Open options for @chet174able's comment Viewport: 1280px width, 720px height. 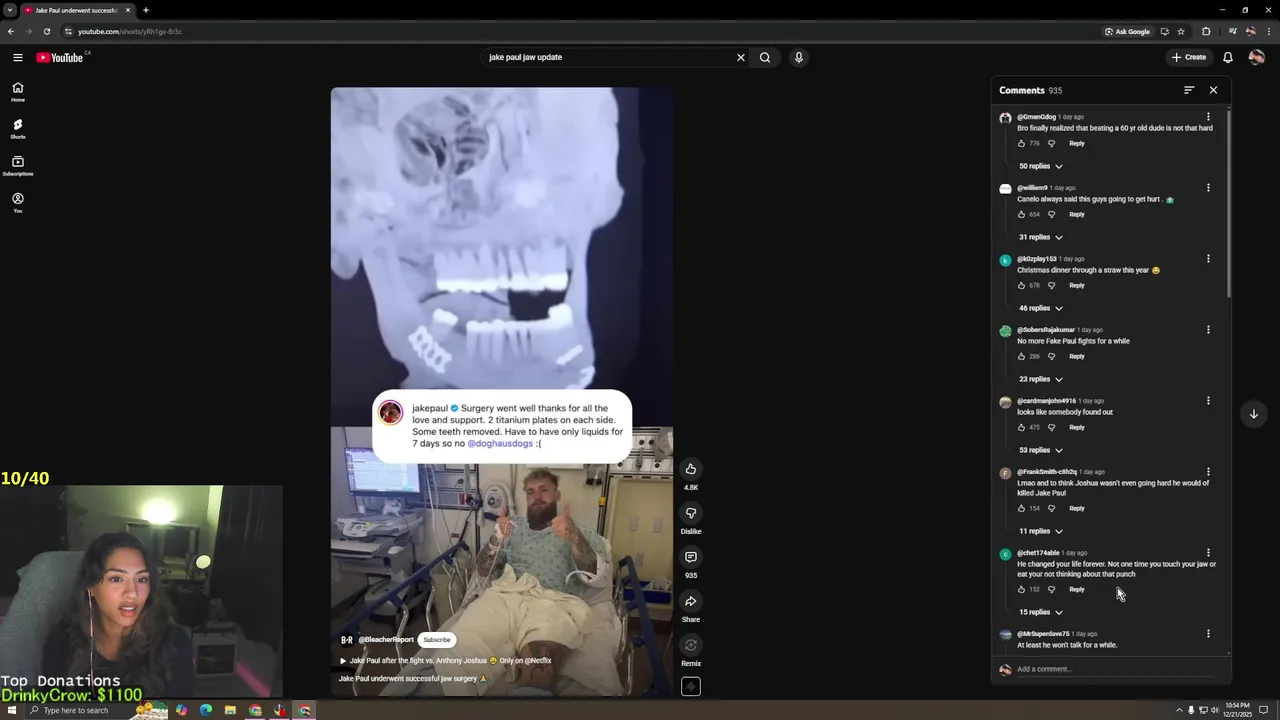pyautogui.click(x=1208, y=553)
